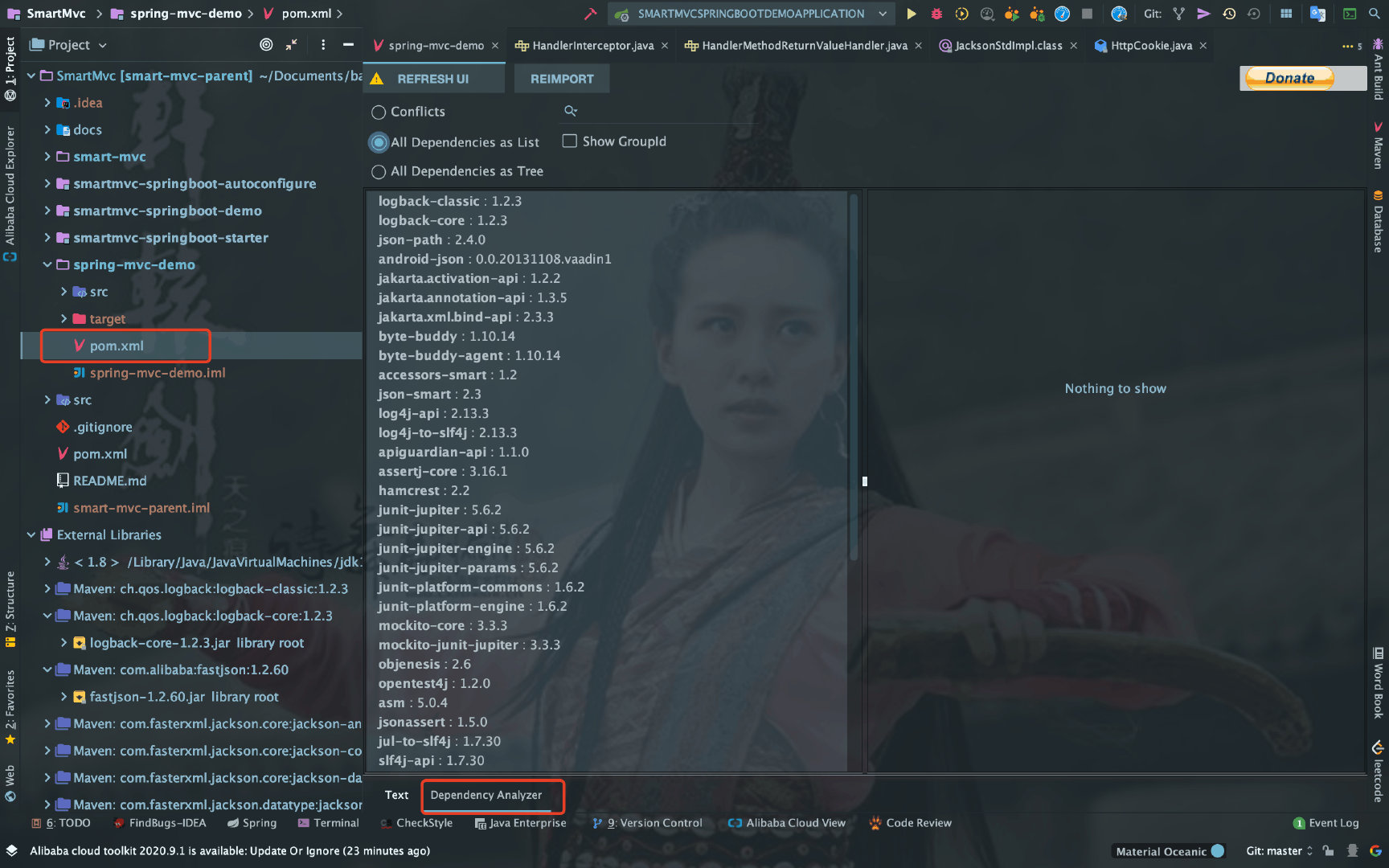Expand the target folder
Image resolution: width=1389 pixels, height=868 pixels.
64,319
